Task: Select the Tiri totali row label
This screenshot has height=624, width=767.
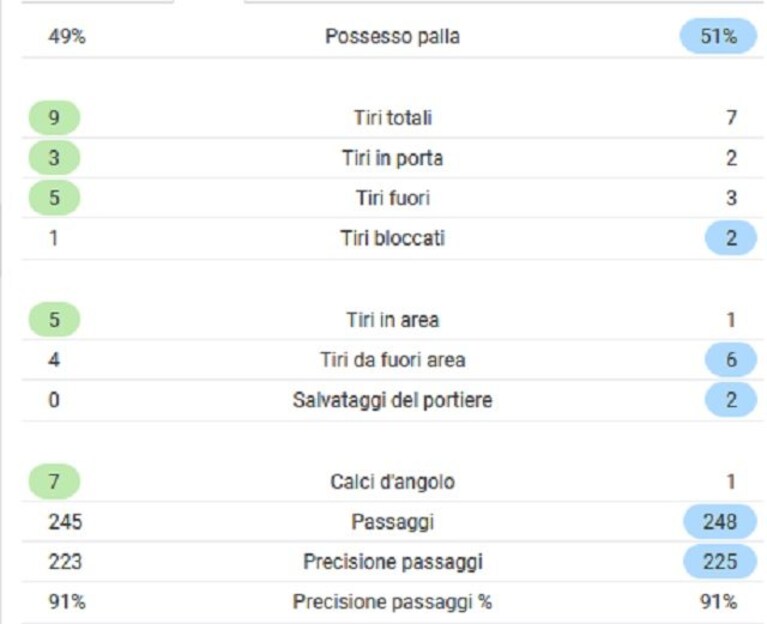Action: pos(393,117)
